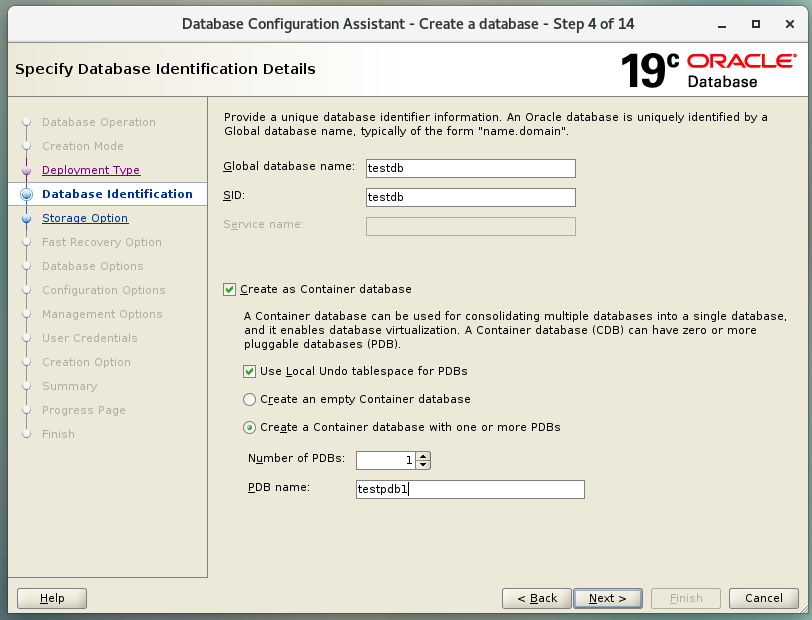Image resolution: width=812 pixels, height=620 pixels.
Task: Go back with the Back button
Action: (537, 598)
